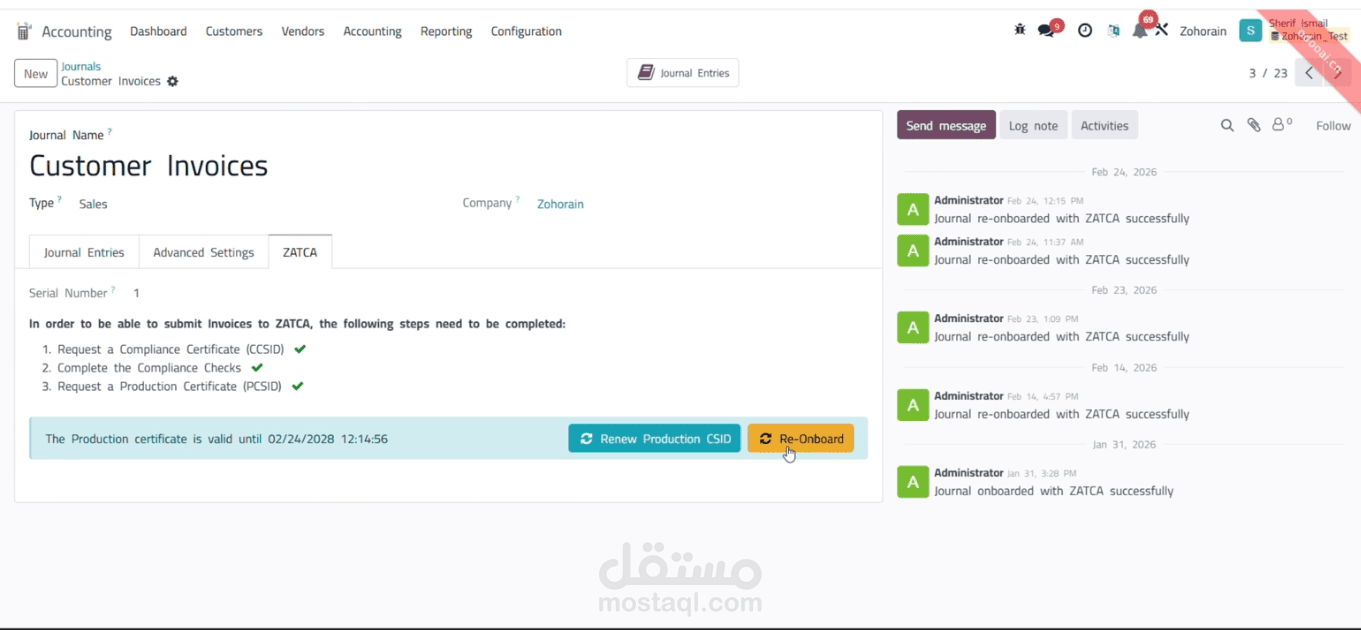1361x630 pixels.
Task: Click Log note in the chatter
Action: tap(1033, 125)
